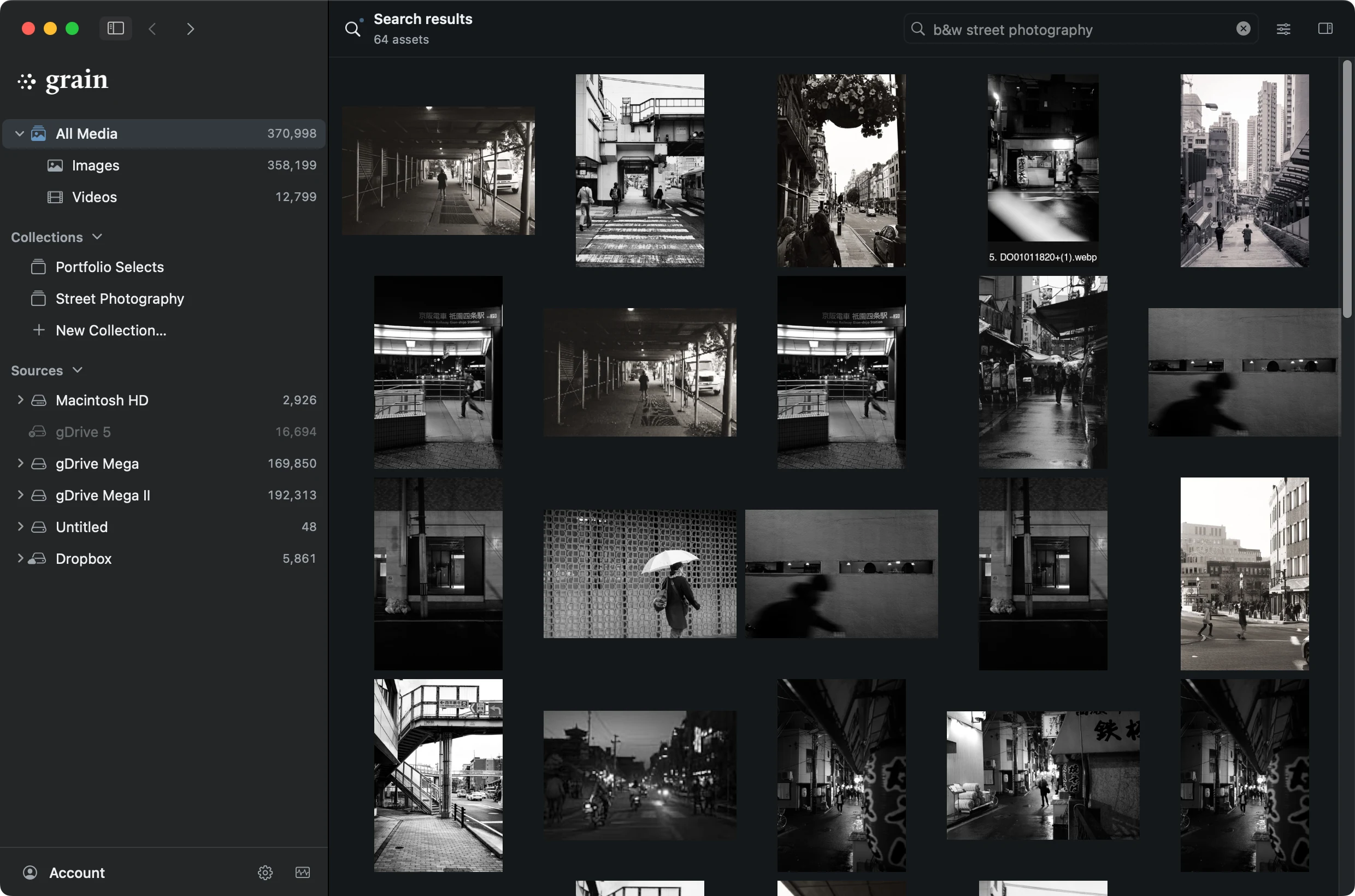The image size is (1355, 896).
Task: Select the zebra crossing street photo
Action: click(x=639, y=170)
